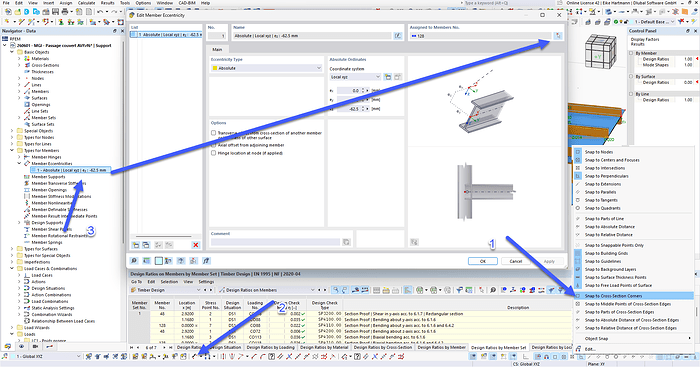700x367 pixels.
Task: Click the Main tab in dialog
Action: pos(217,50)
